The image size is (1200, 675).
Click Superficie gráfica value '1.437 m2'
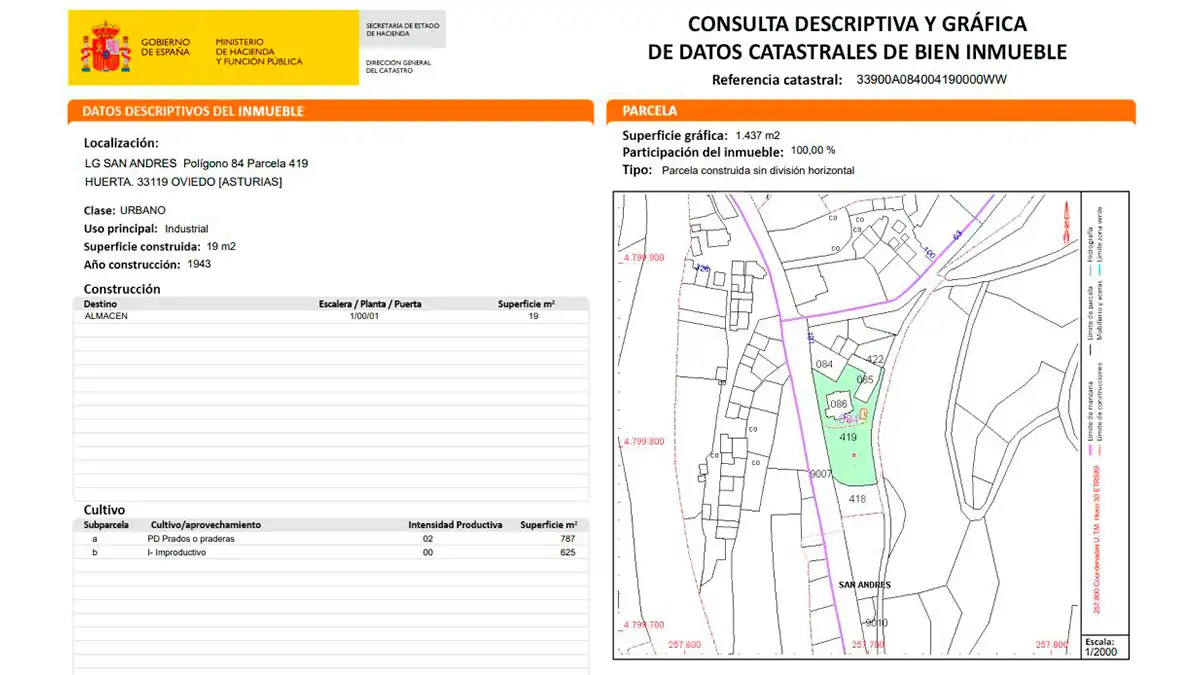point(757,135)
